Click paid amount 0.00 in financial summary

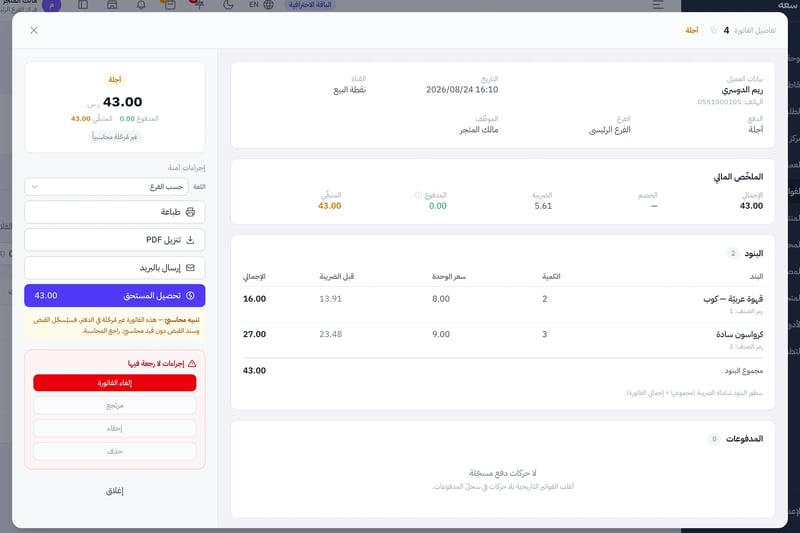tap(438, 206)
